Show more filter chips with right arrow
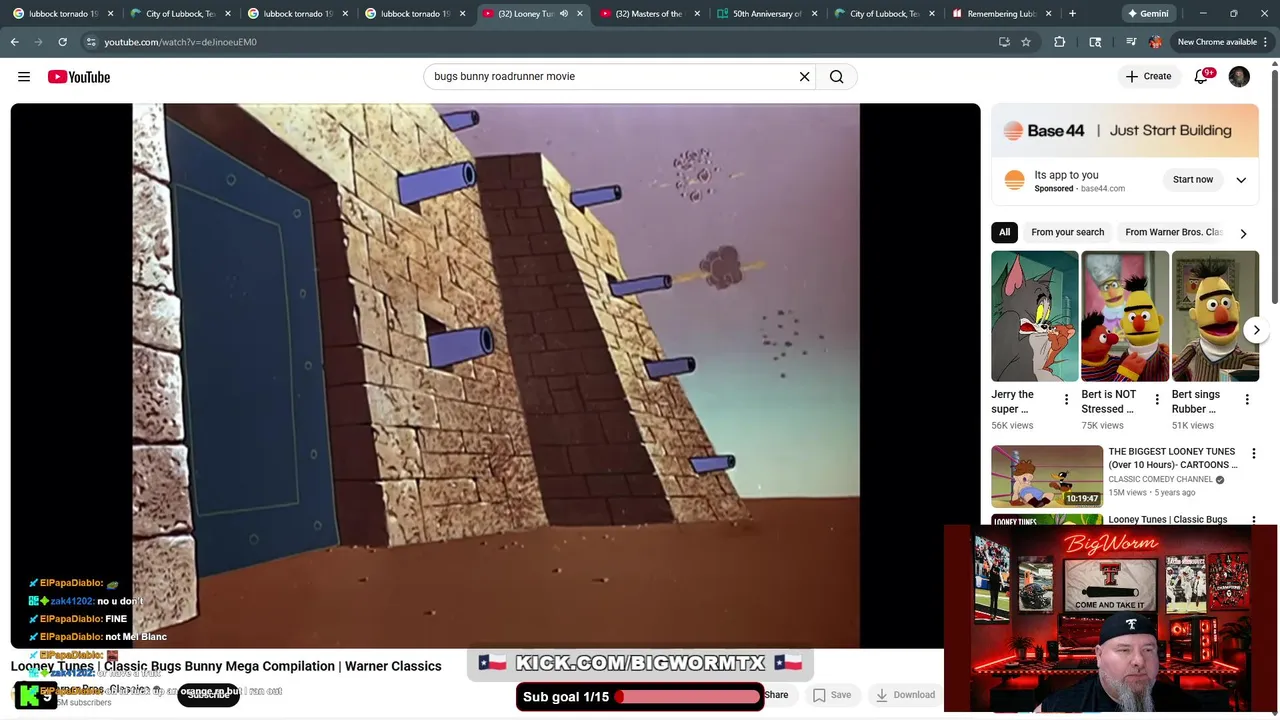This screenshot has width=1280, height=720. 1243,233
